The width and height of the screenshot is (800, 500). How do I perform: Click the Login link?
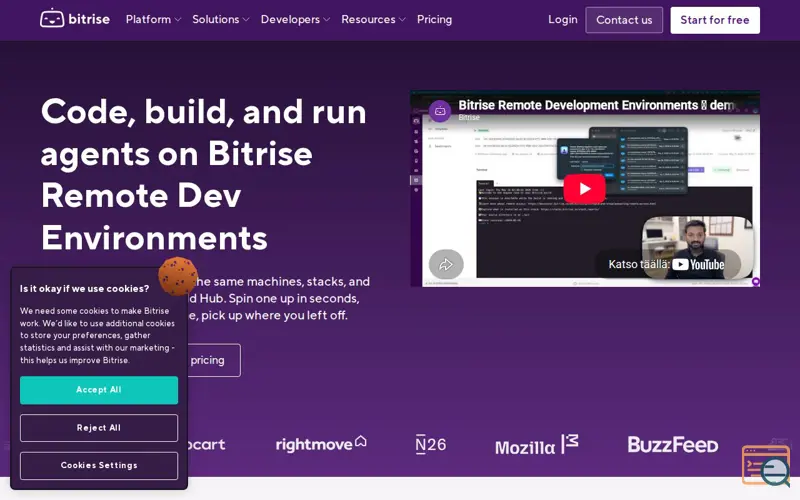coord(563,19)
